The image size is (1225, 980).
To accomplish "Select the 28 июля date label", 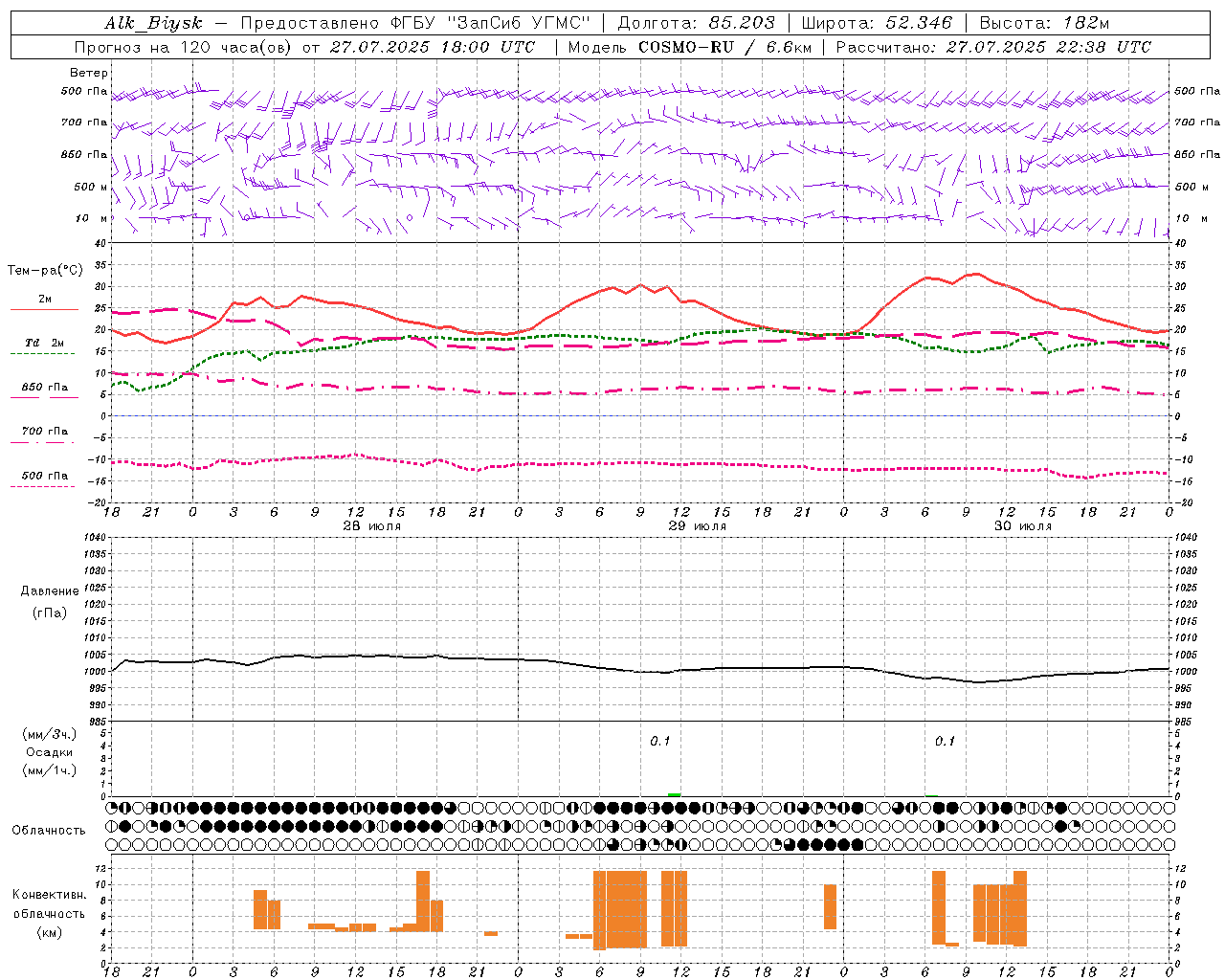I will [x=372, y=526].
